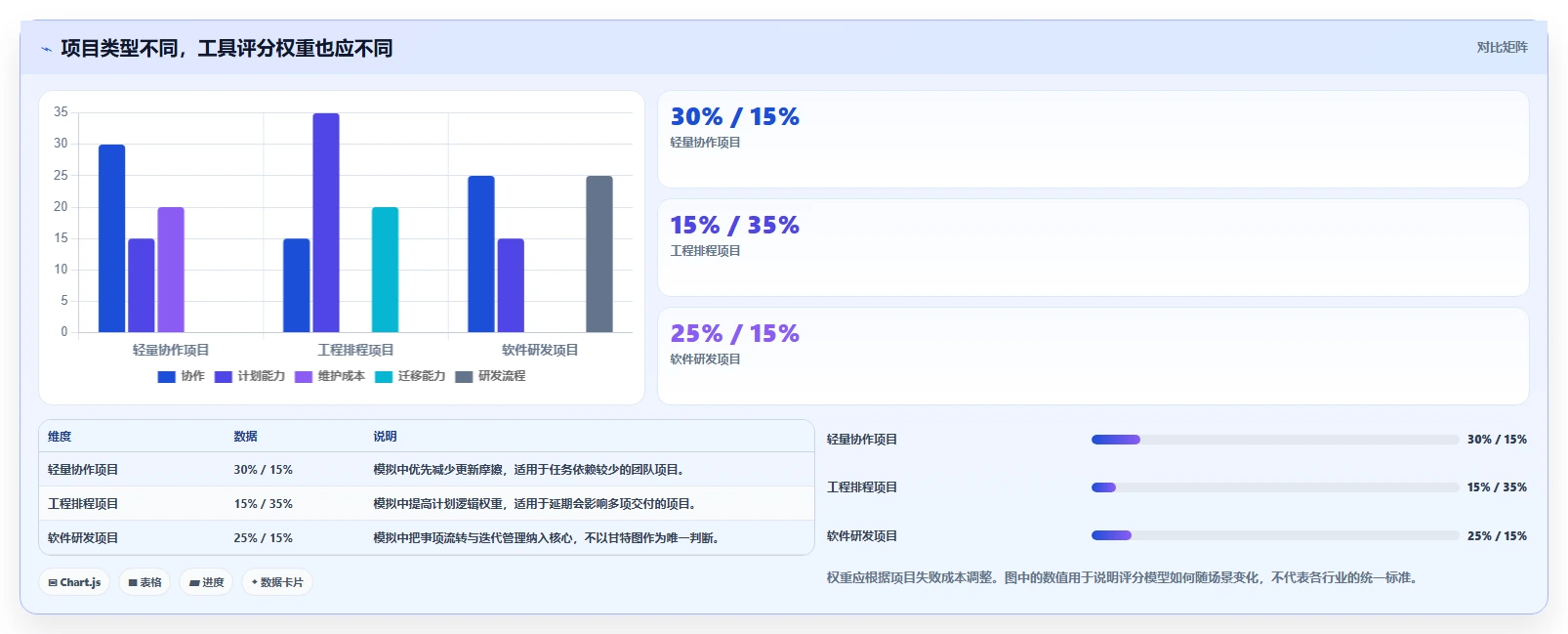Screen dimensions: 1568x634
Task: Click the 15% / 35% value beside progress bar
Action: 1497,487
